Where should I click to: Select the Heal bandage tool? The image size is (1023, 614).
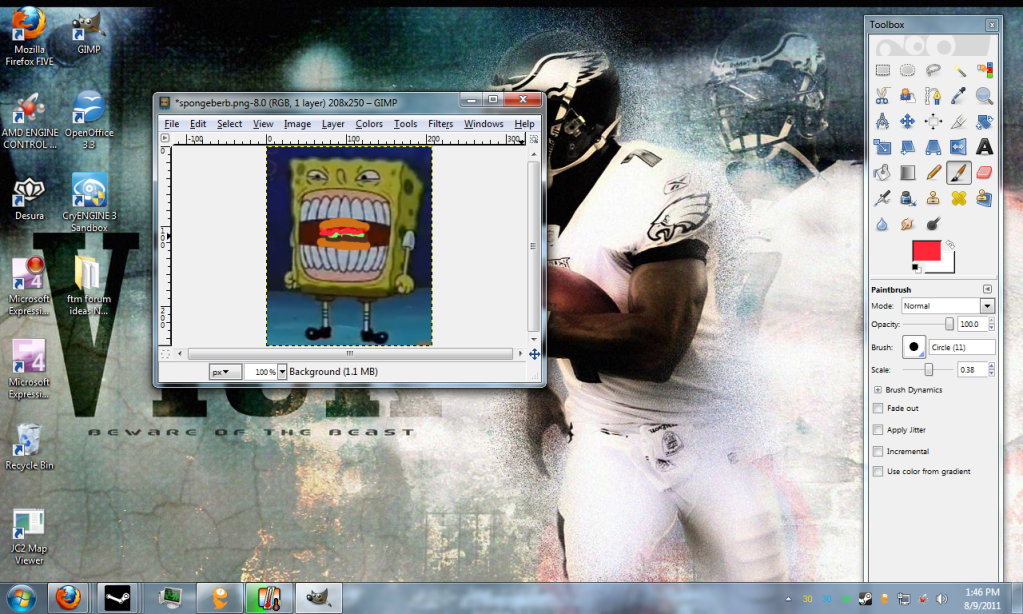click(958, 198)
